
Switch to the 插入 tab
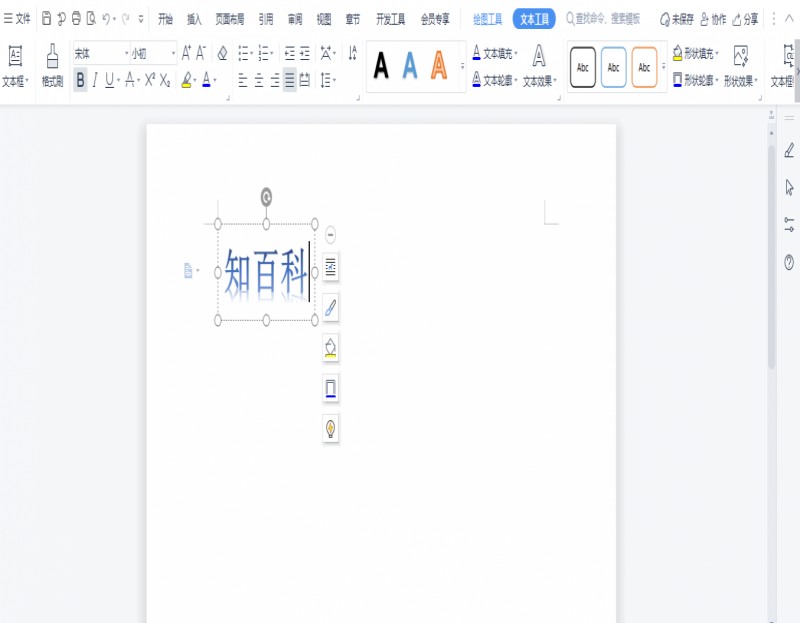click(x=194, y=19)
